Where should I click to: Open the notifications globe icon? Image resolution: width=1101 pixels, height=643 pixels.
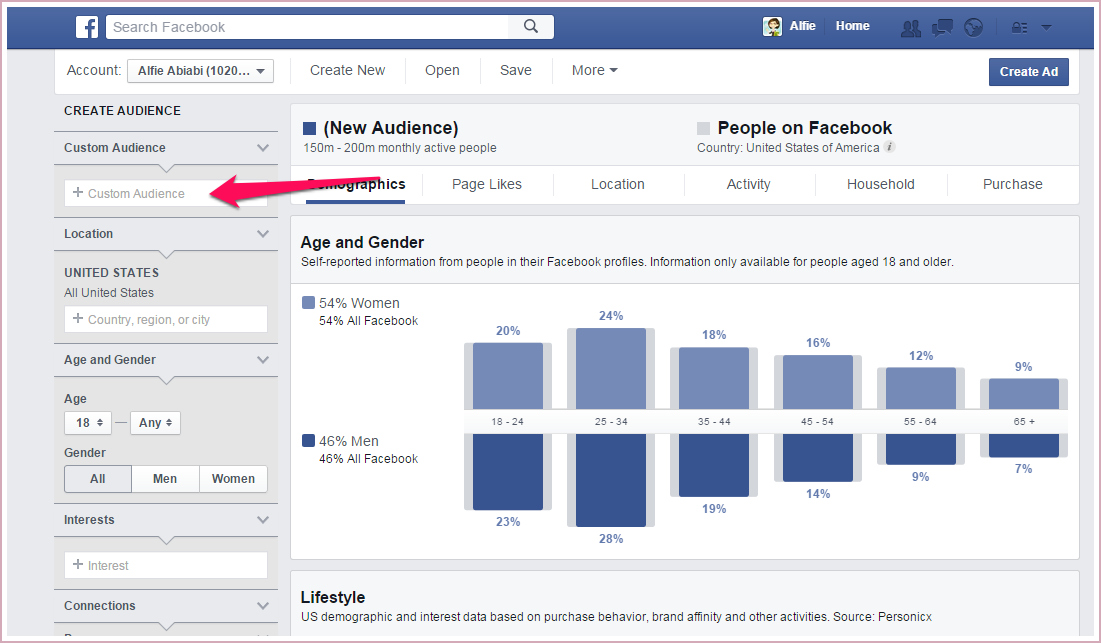pos(973,28)
